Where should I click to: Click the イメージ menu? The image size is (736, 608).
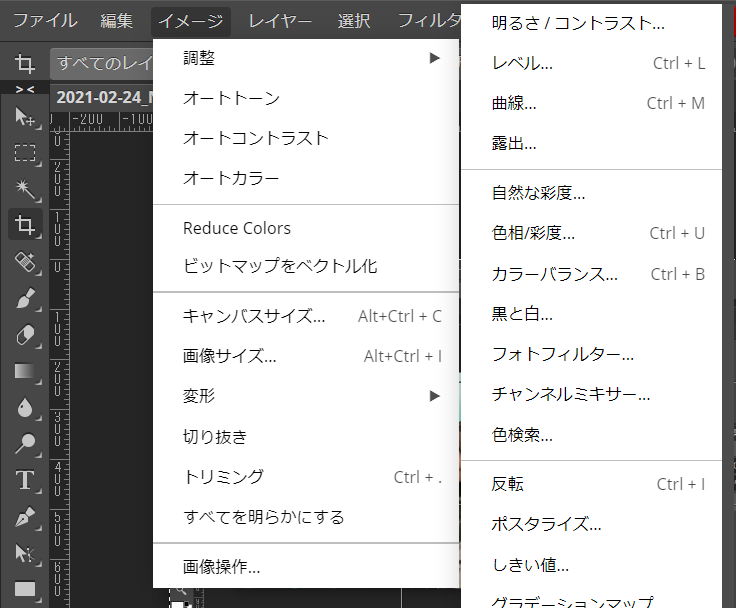191,21
